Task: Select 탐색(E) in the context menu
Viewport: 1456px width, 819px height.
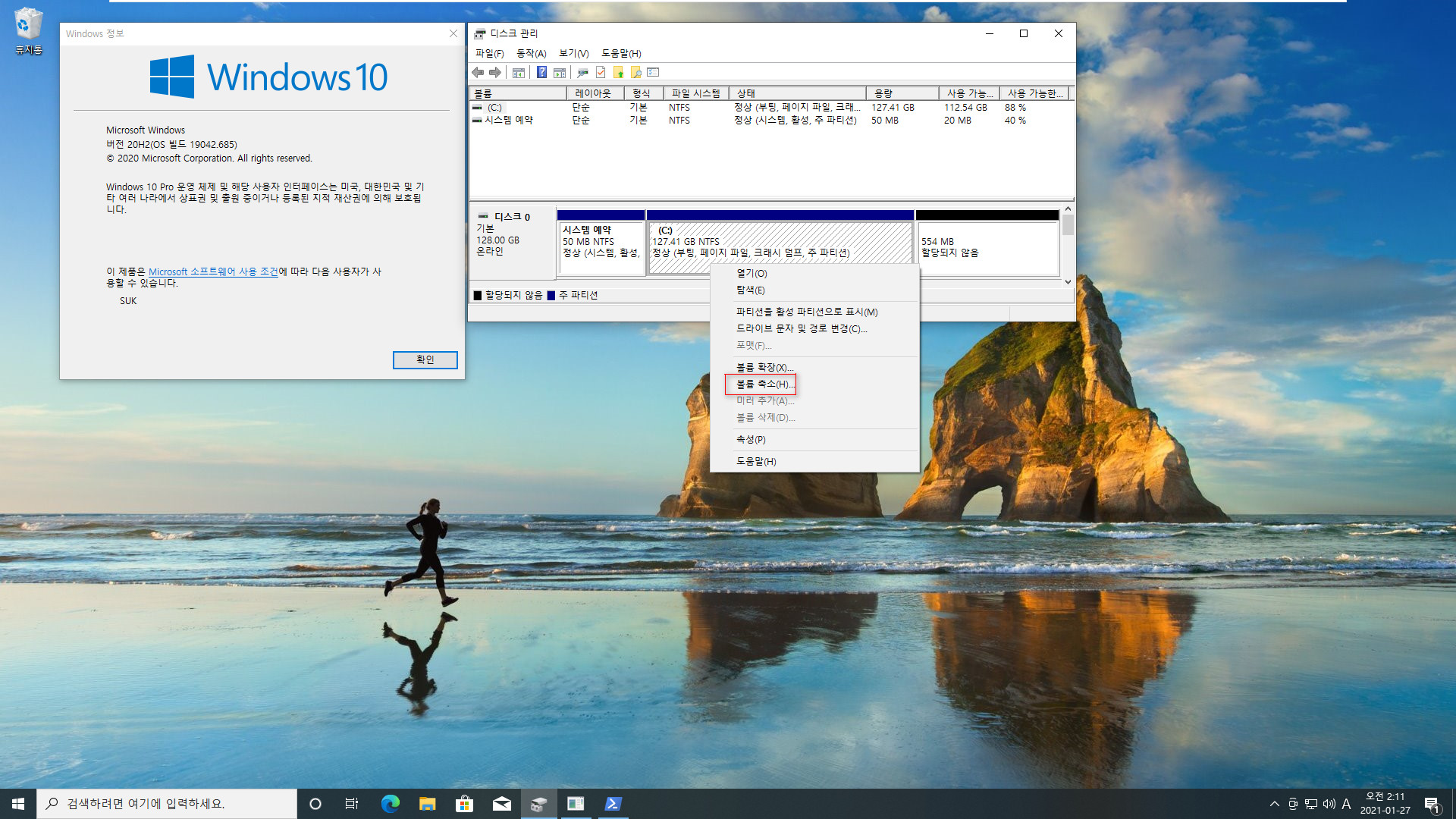Action: [814, 290]
